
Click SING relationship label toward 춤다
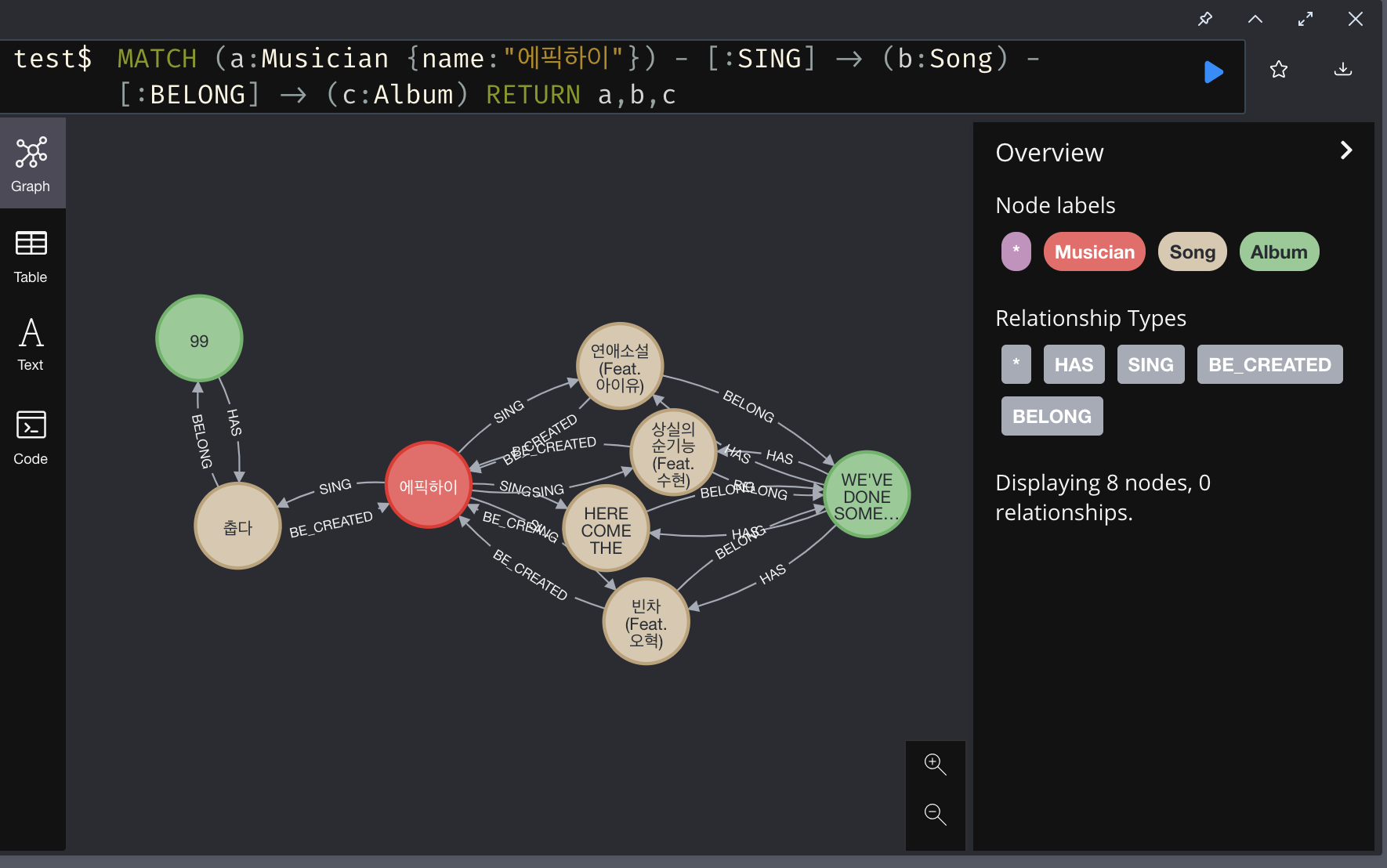point(335,486)
